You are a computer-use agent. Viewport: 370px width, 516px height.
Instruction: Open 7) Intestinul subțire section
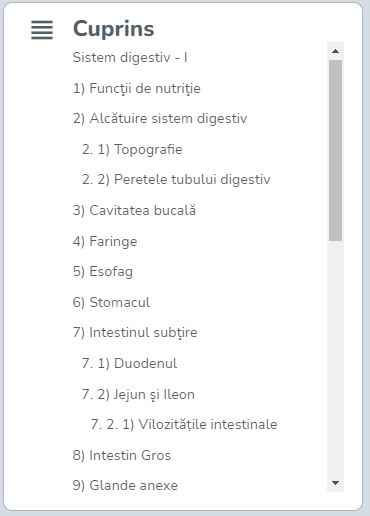pyautogui.click(x=135, y=333)
